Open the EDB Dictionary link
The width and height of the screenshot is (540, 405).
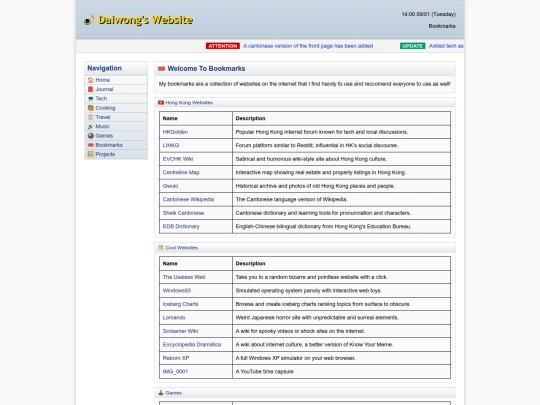(181, 226)
